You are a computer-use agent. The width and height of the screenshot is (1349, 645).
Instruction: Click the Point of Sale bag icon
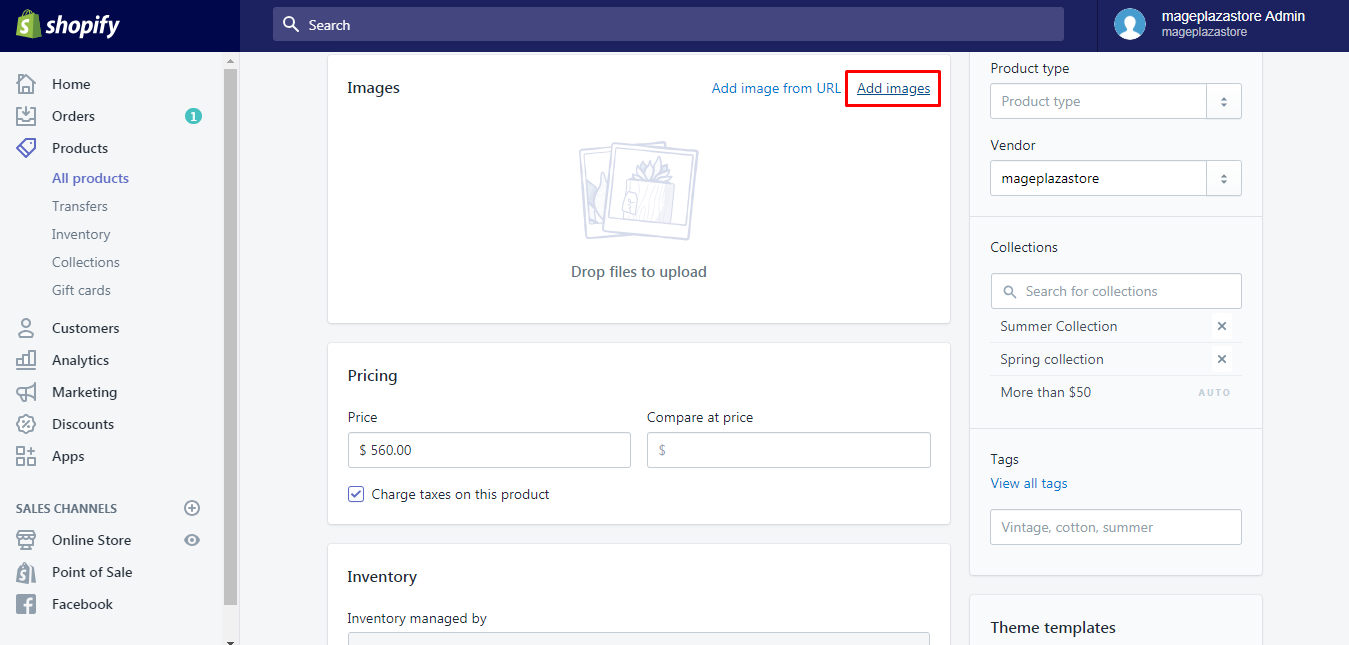(x=26, y=572)
